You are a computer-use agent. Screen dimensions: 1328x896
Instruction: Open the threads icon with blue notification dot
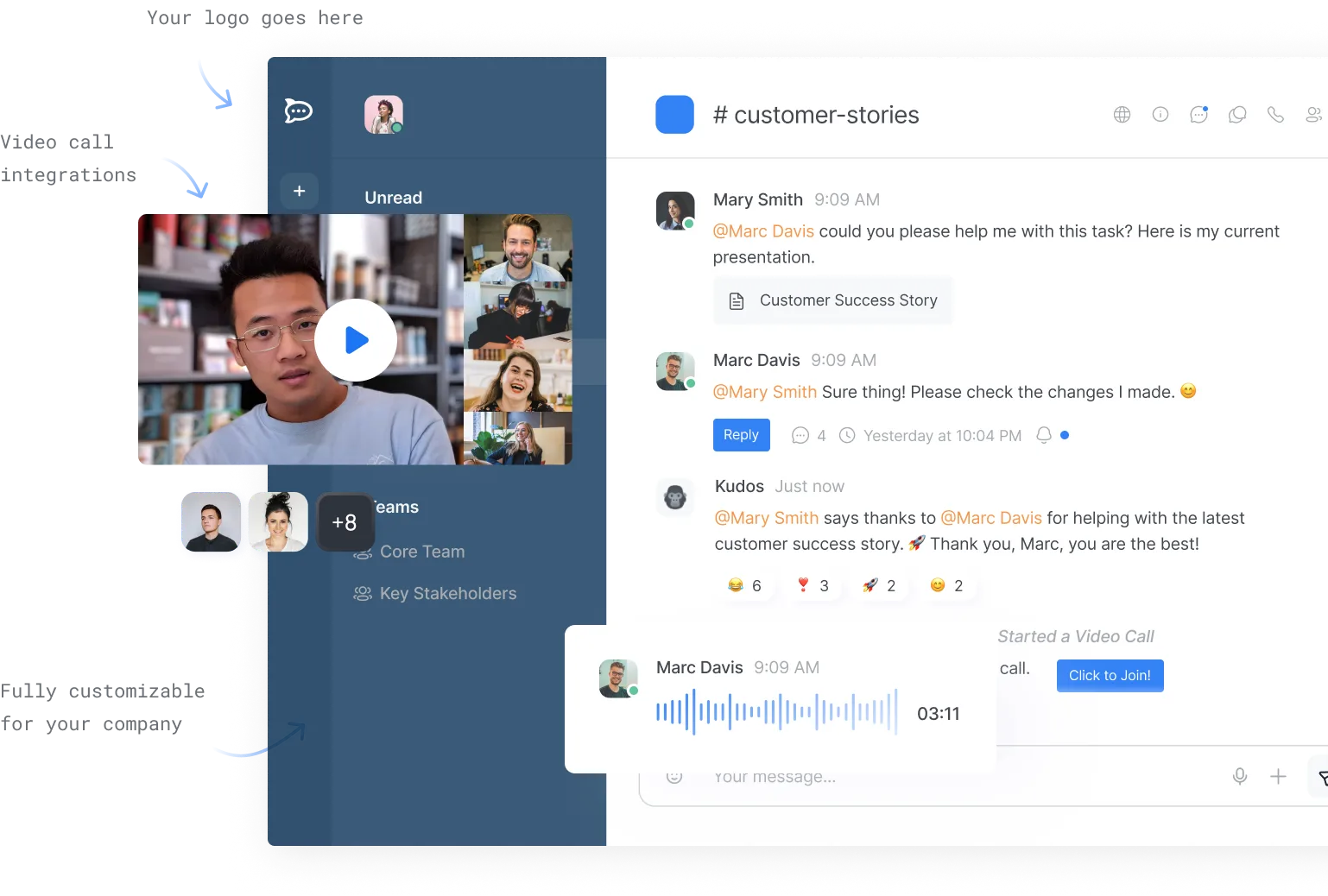1198,114
